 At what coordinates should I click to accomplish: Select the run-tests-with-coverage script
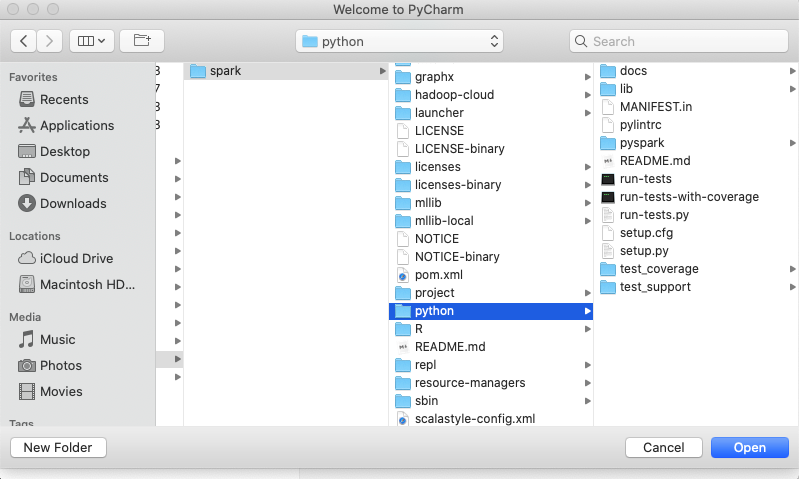[688, 197]
